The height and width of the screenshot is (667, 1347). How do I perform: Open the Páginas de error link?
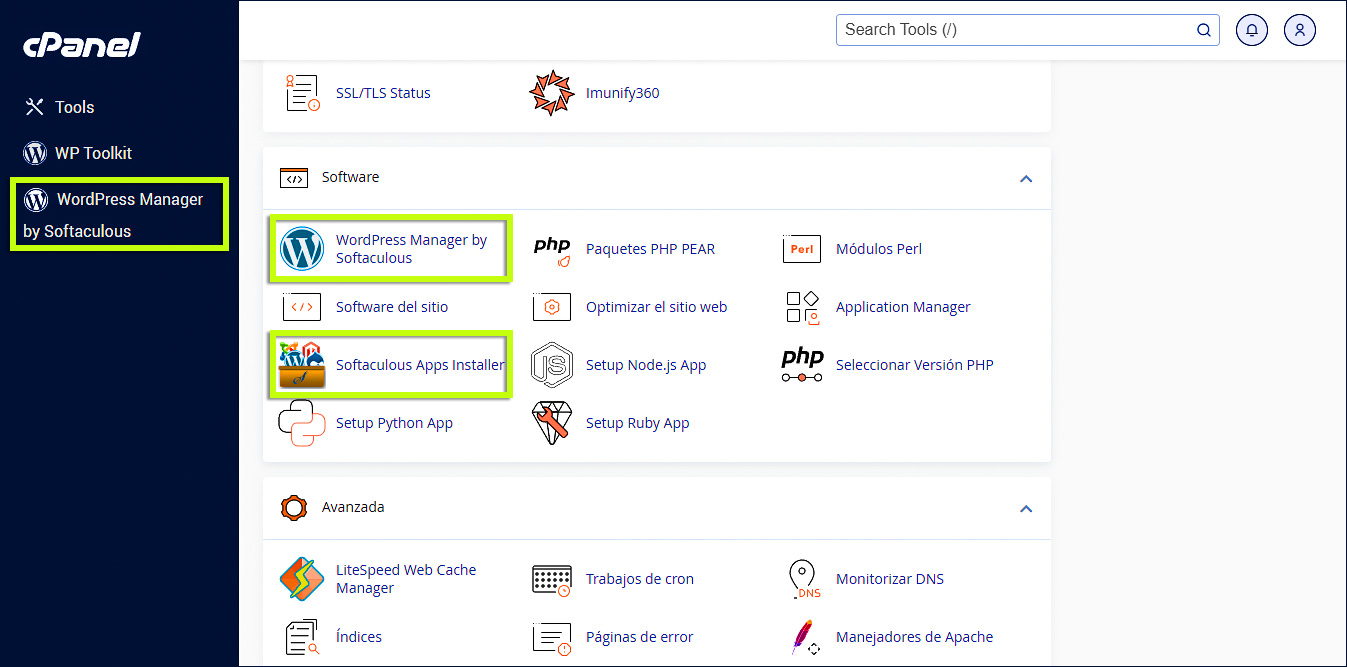tap(640, 637)
